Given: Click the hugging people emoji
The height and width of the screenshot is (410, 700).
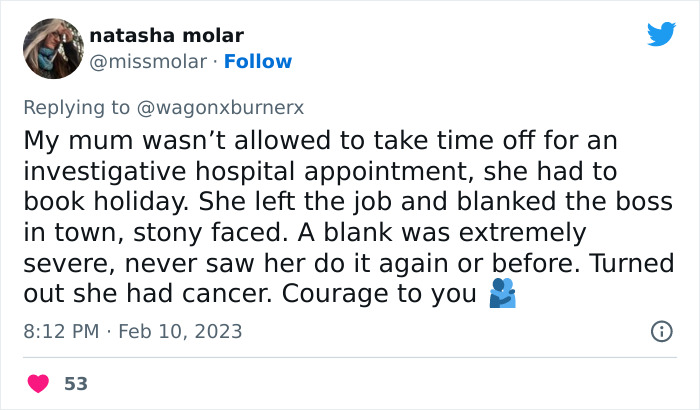Looking at the screenshot, I should [x=501, y=294].
